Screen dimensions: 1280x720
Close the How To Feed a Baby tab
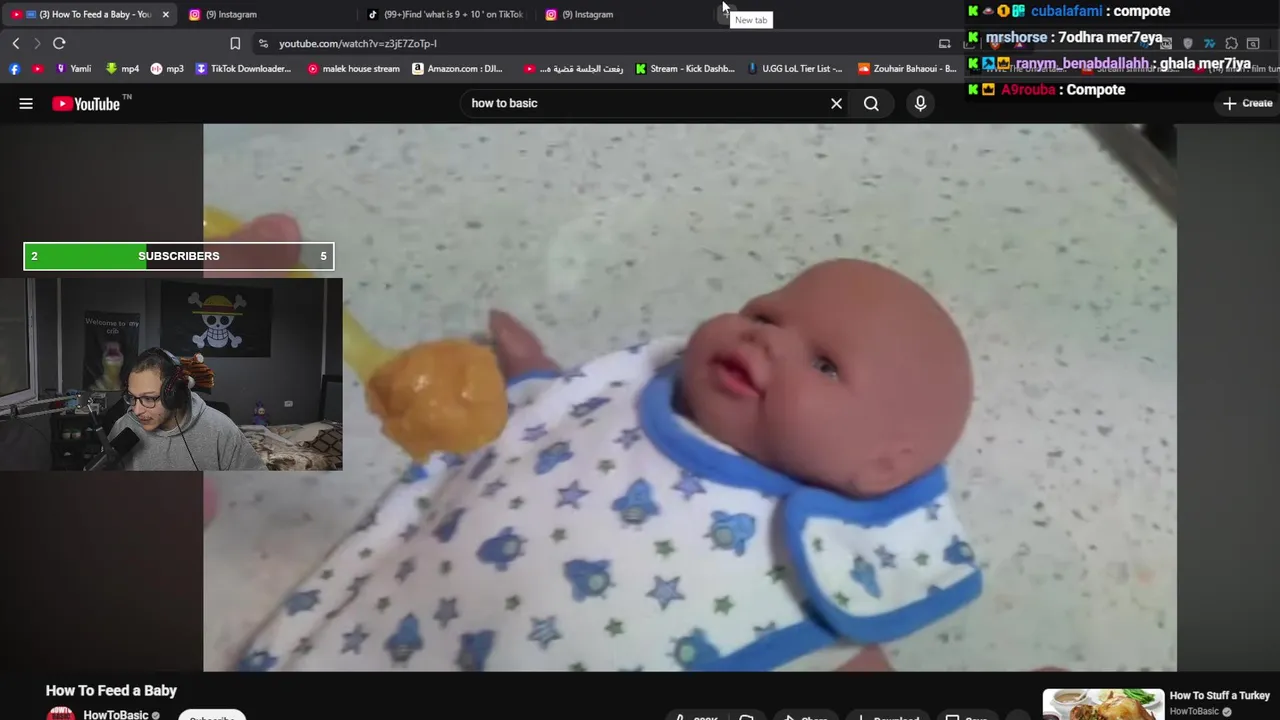pos(166,14)
